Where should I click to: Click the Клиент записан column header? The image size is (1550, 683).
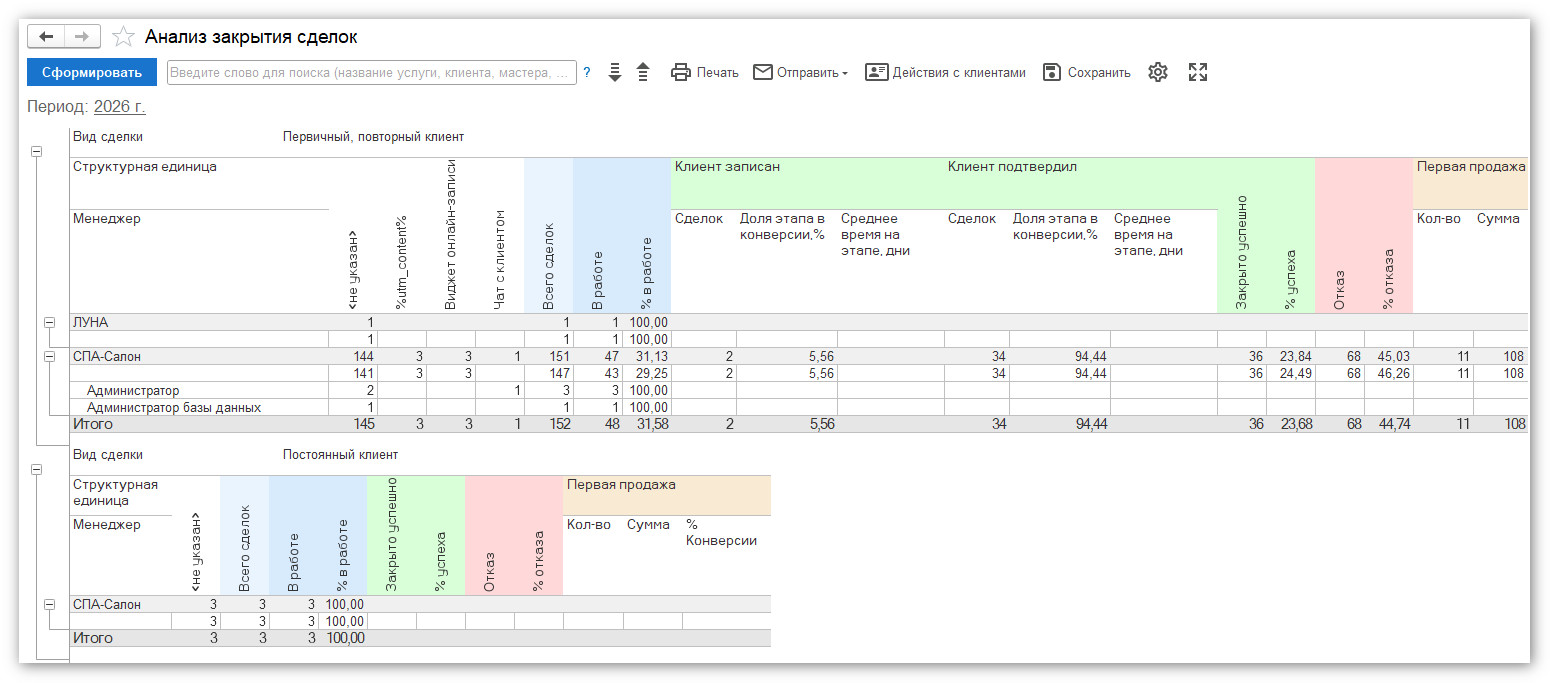click(727, 167)
